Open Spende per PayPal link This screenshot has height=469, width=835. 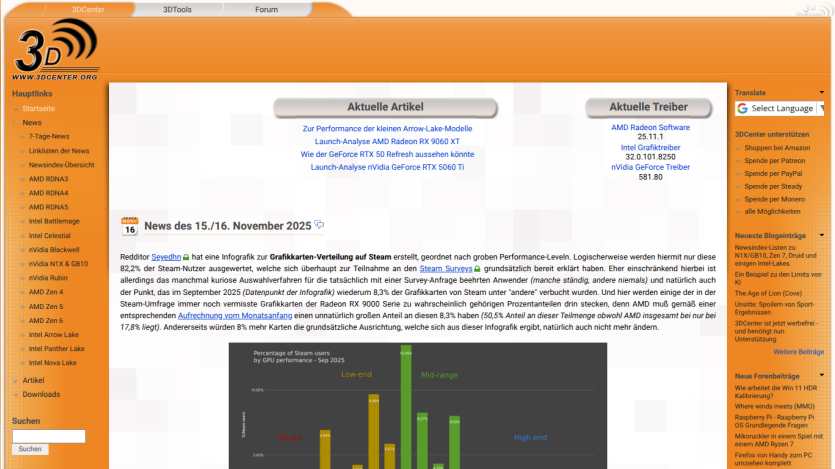(x=773, y=174)
